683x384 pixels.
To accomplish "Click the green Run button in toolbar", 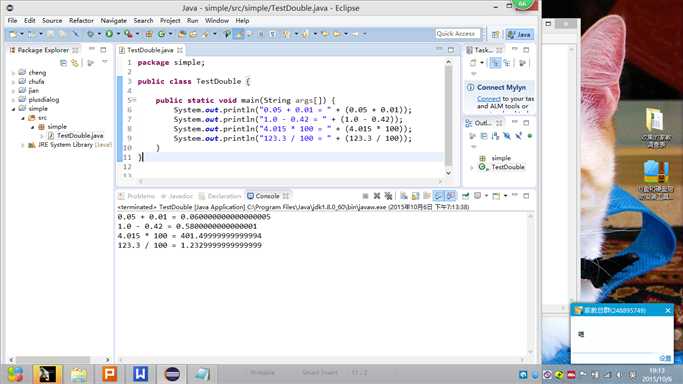I will tap(108, 34).
